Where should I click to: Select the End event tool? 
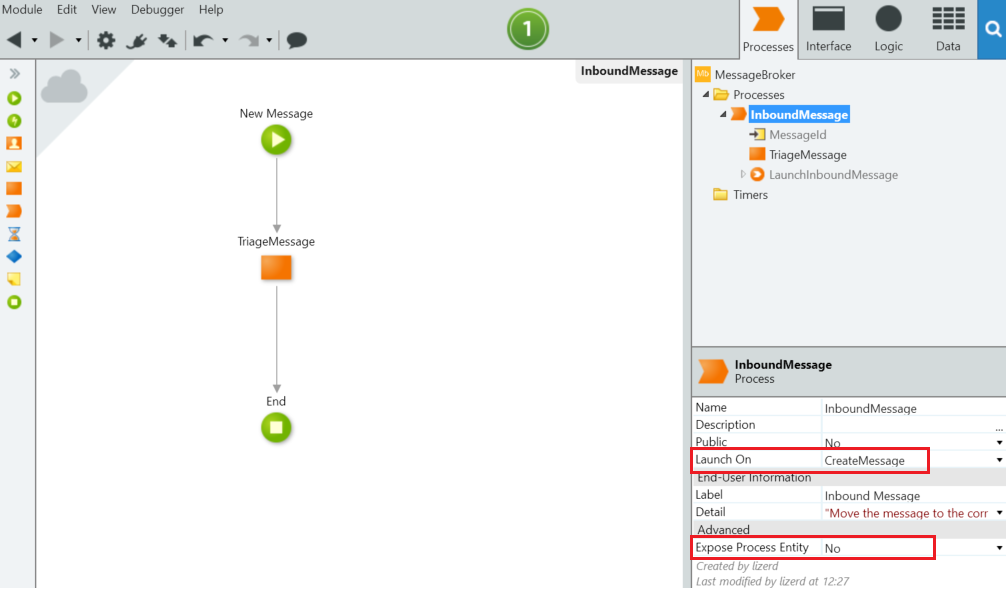pyautogui.click(x=14, y=299)
